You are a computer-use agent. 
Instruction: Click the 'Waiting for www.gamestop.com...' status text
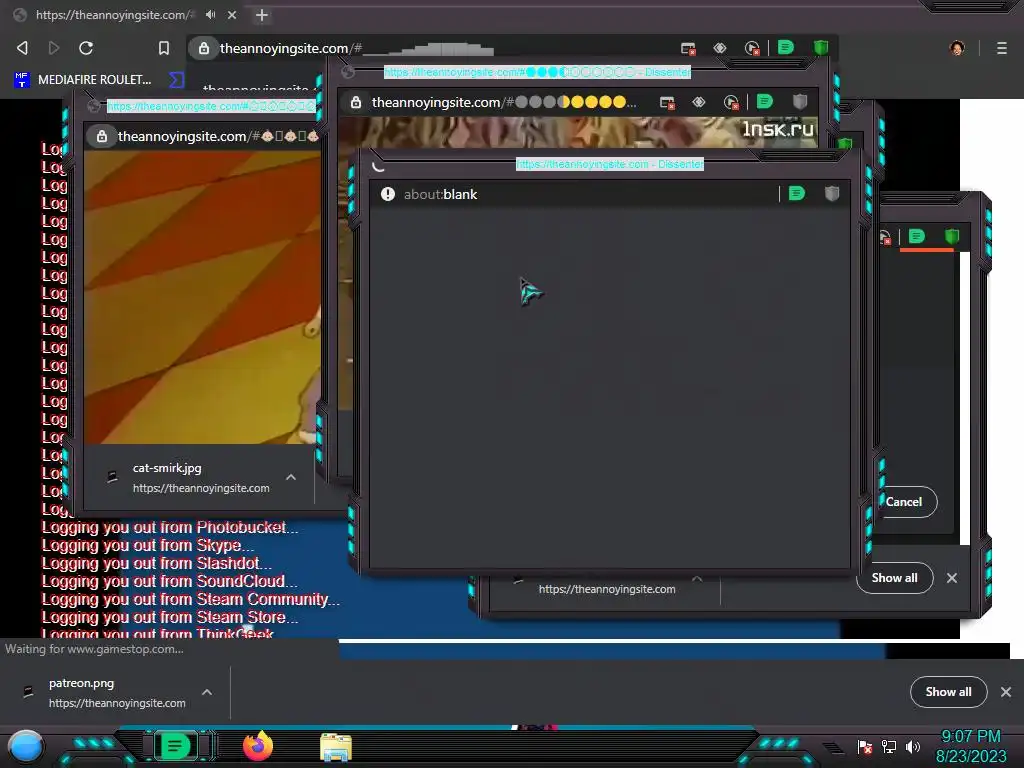click(x=94, y=649)
